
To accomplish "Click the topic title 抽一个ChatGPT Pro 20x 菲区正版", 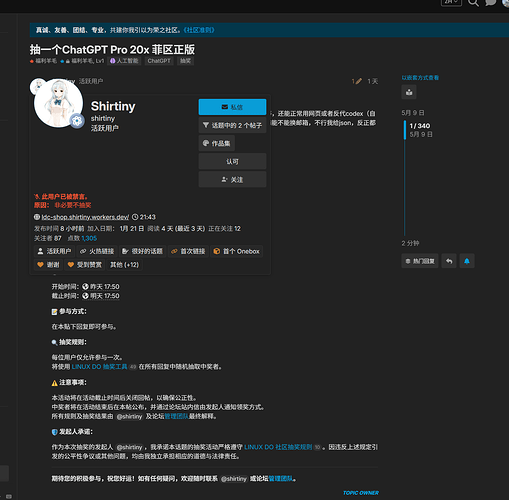I will (112, 49).
